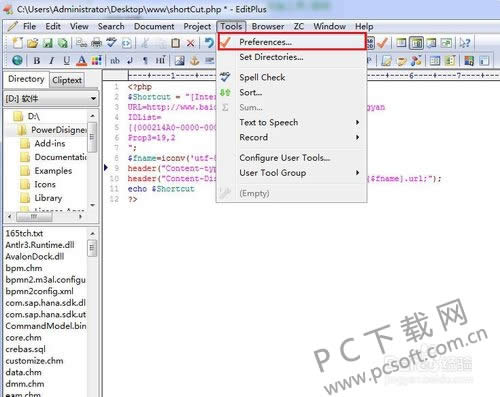Select the Add-ins folder
Image resolution: width=500 pixels, height=397 pixels.
pos(50,144)
